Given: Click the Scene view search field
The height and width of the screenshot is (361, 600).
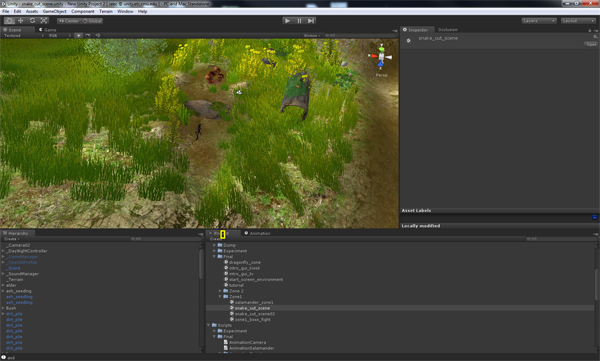Looking at the screenshot, I should 360,35.
